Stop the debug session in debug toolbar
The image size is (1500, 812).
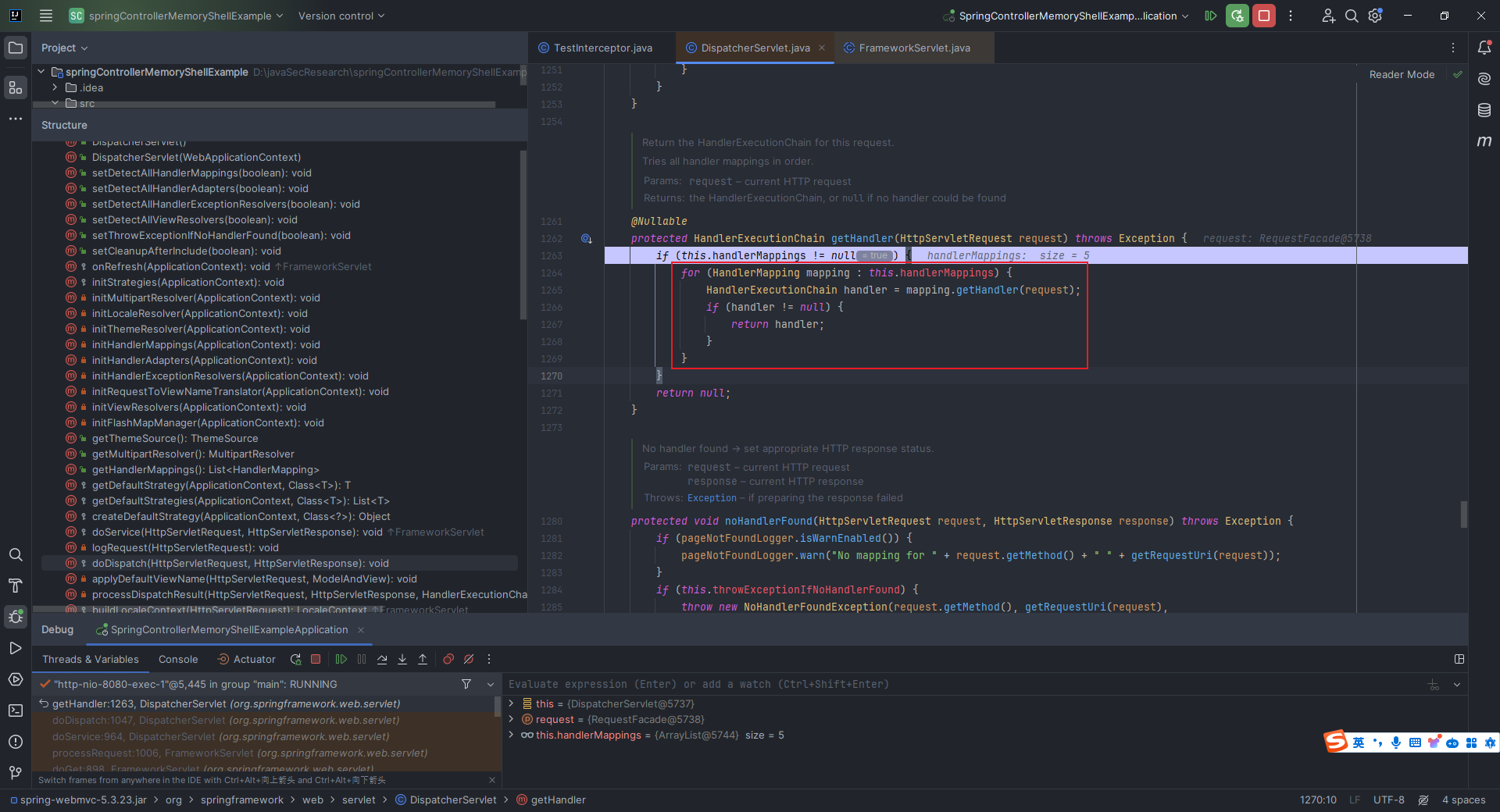pos(316,659)
